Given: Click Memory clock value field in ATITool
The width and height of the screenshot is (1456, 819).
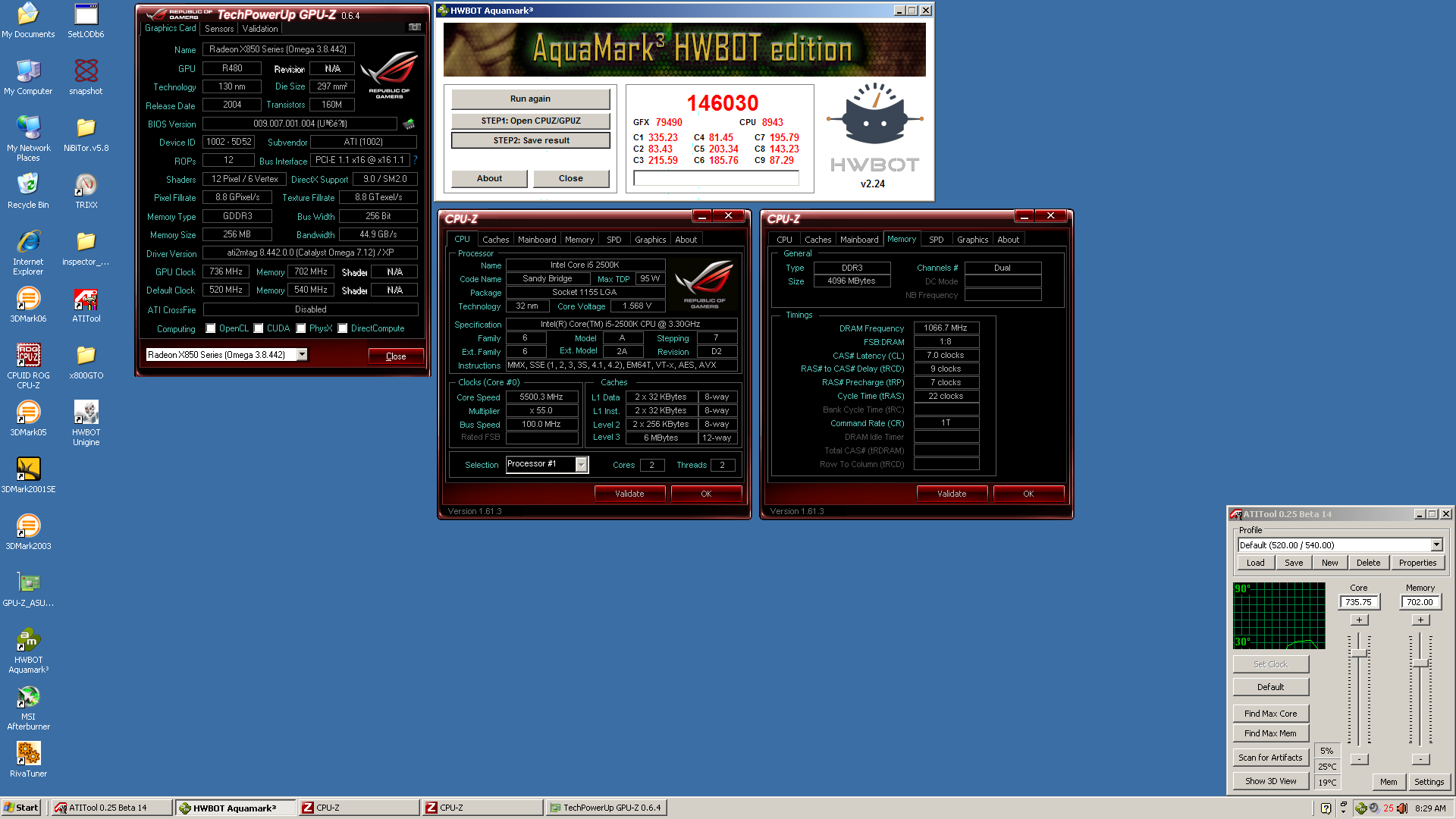Looking at the screenshot, I should click(1420, 602).
